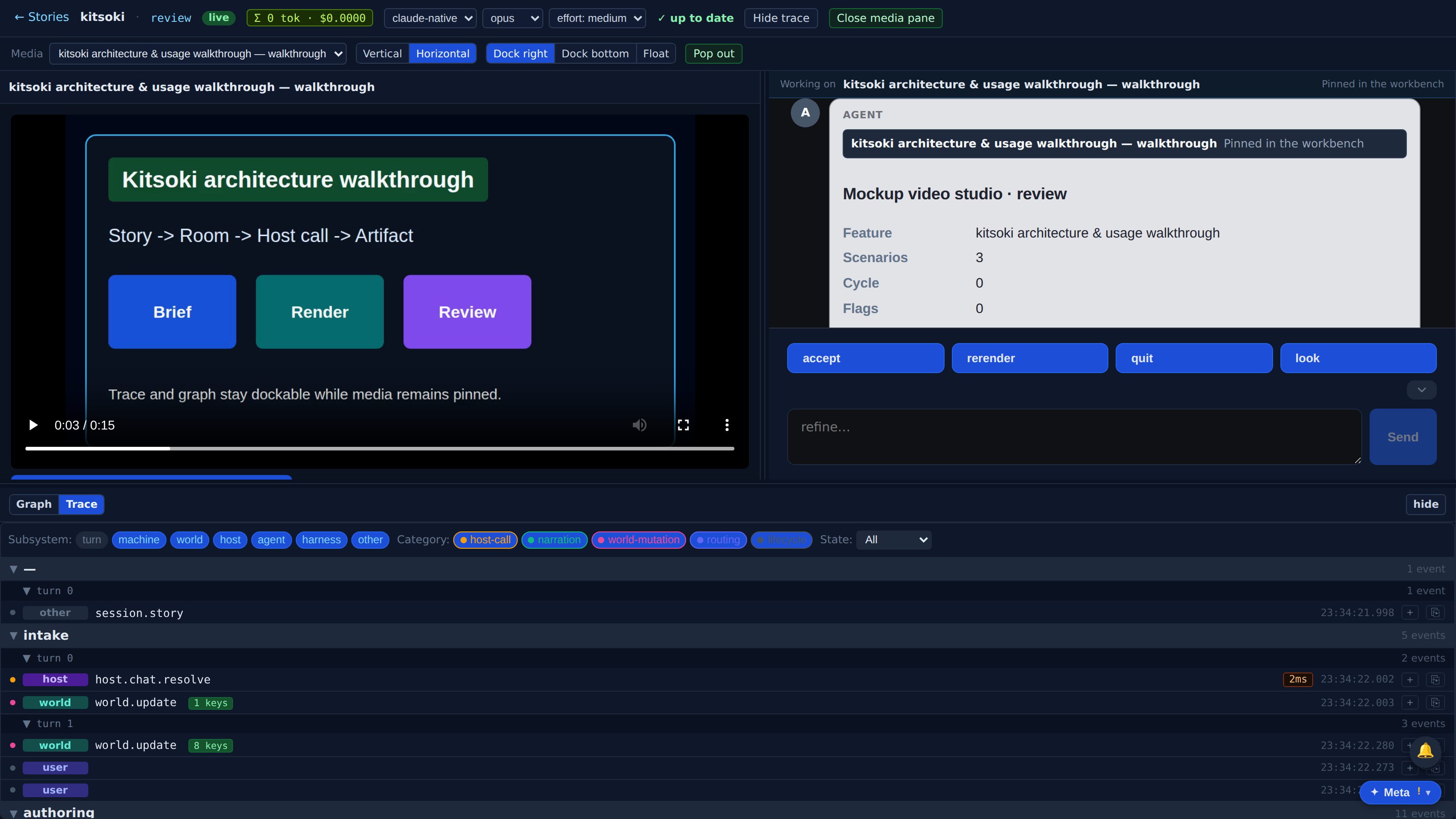This screenshot has height=819, width=1456.
Task: Collapse the intake section
Action: 14,636
